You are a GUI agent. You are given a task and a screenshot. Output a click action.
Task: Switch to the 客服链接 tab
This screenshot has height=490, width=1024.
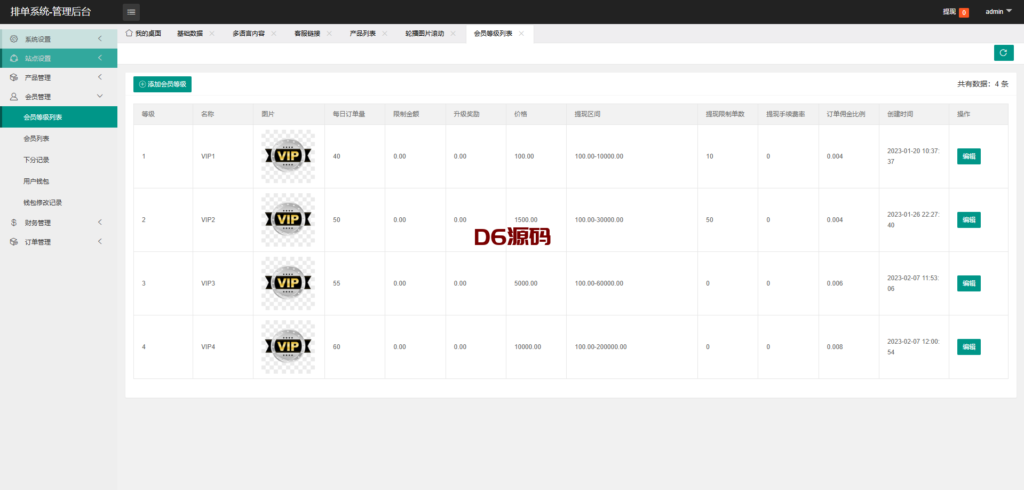point(307,33)
